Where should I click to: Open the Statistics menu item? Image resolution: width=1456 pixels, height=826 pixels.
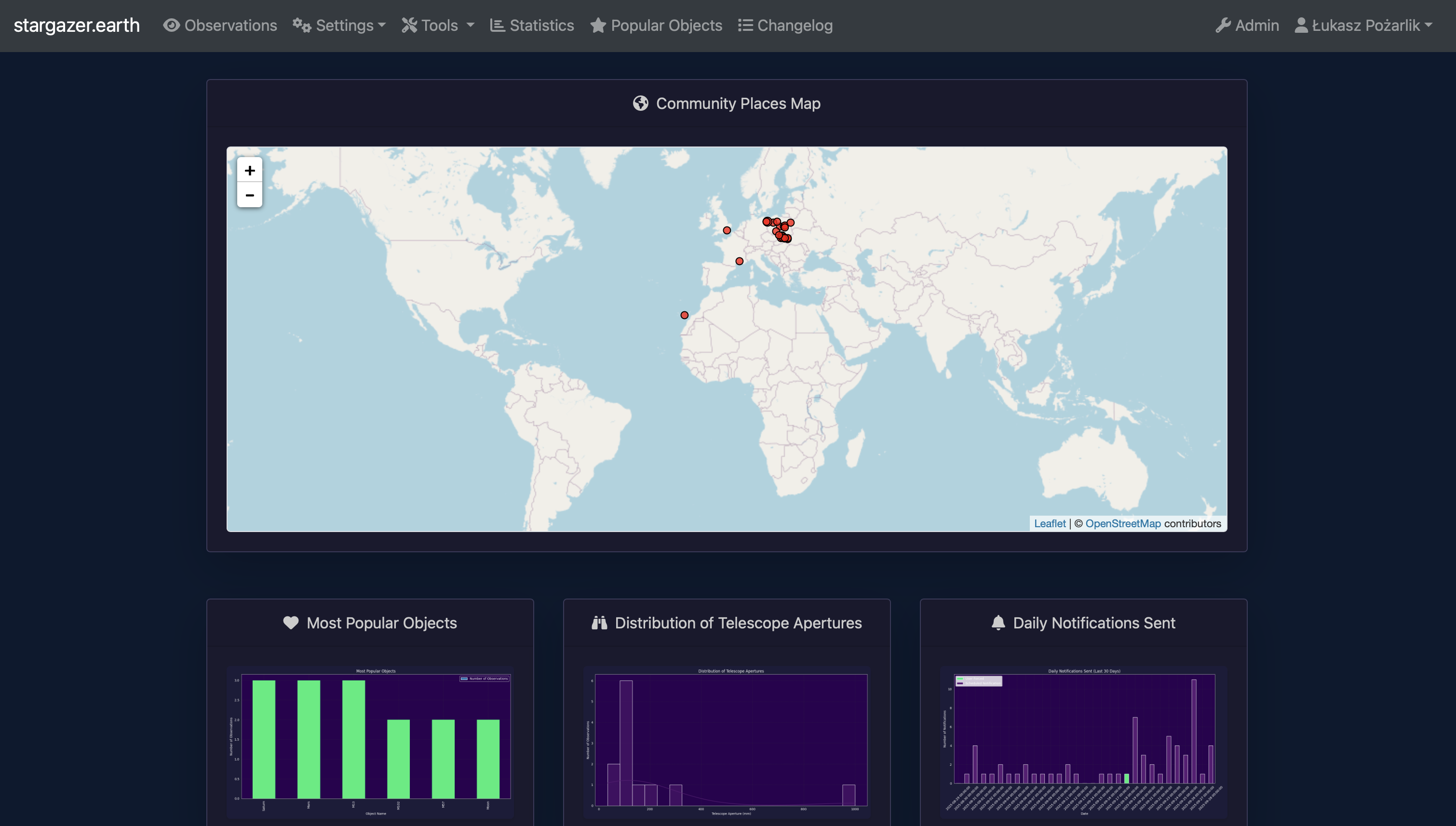541,26
